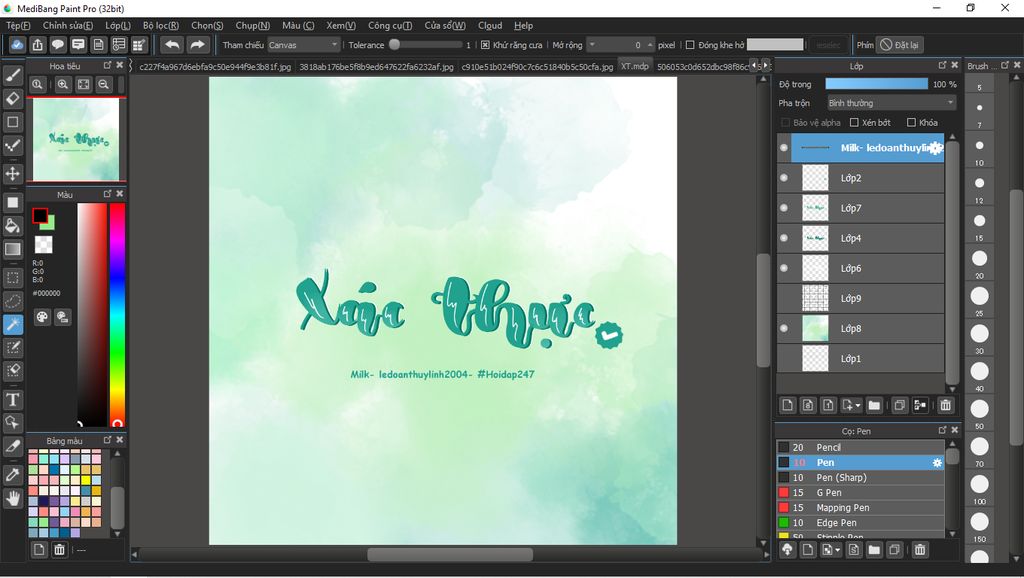Show the hidden Lớp9 layer

coord(784,298)
